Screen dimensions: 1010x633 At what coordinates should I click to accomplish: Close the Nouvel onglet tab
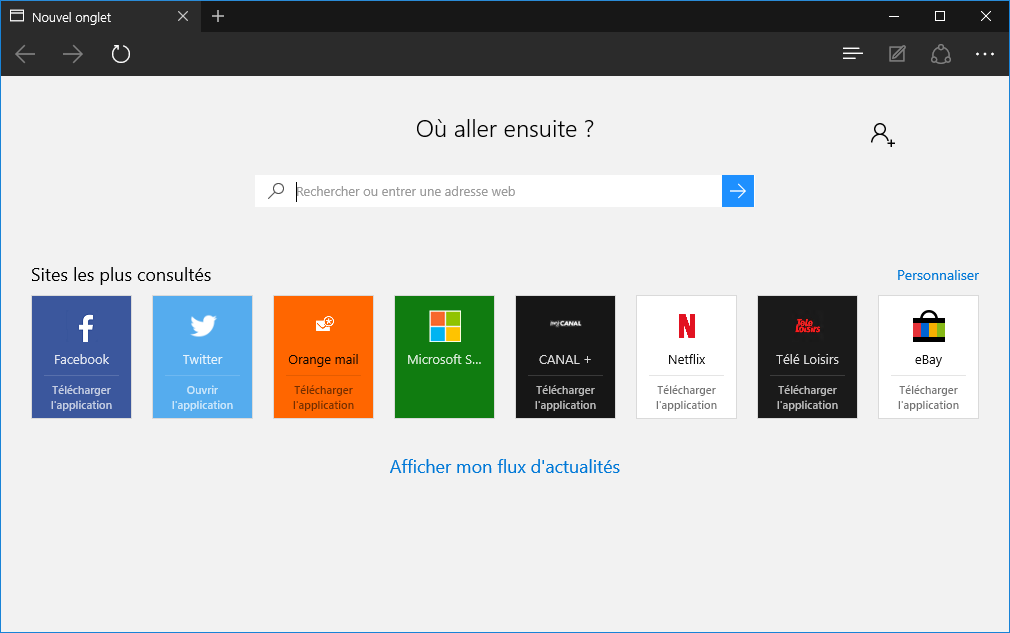182,16
